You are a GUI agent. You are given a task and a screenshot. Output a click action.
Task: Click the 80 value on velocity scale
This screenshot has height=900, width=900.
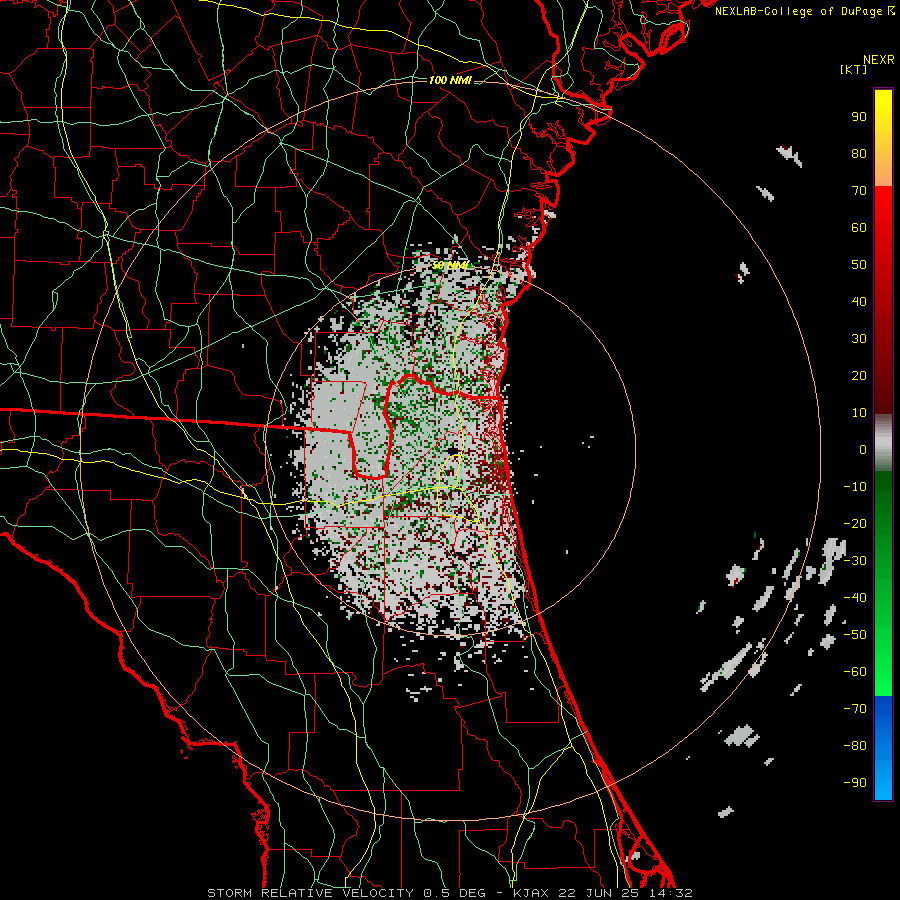tap(859, 153)
